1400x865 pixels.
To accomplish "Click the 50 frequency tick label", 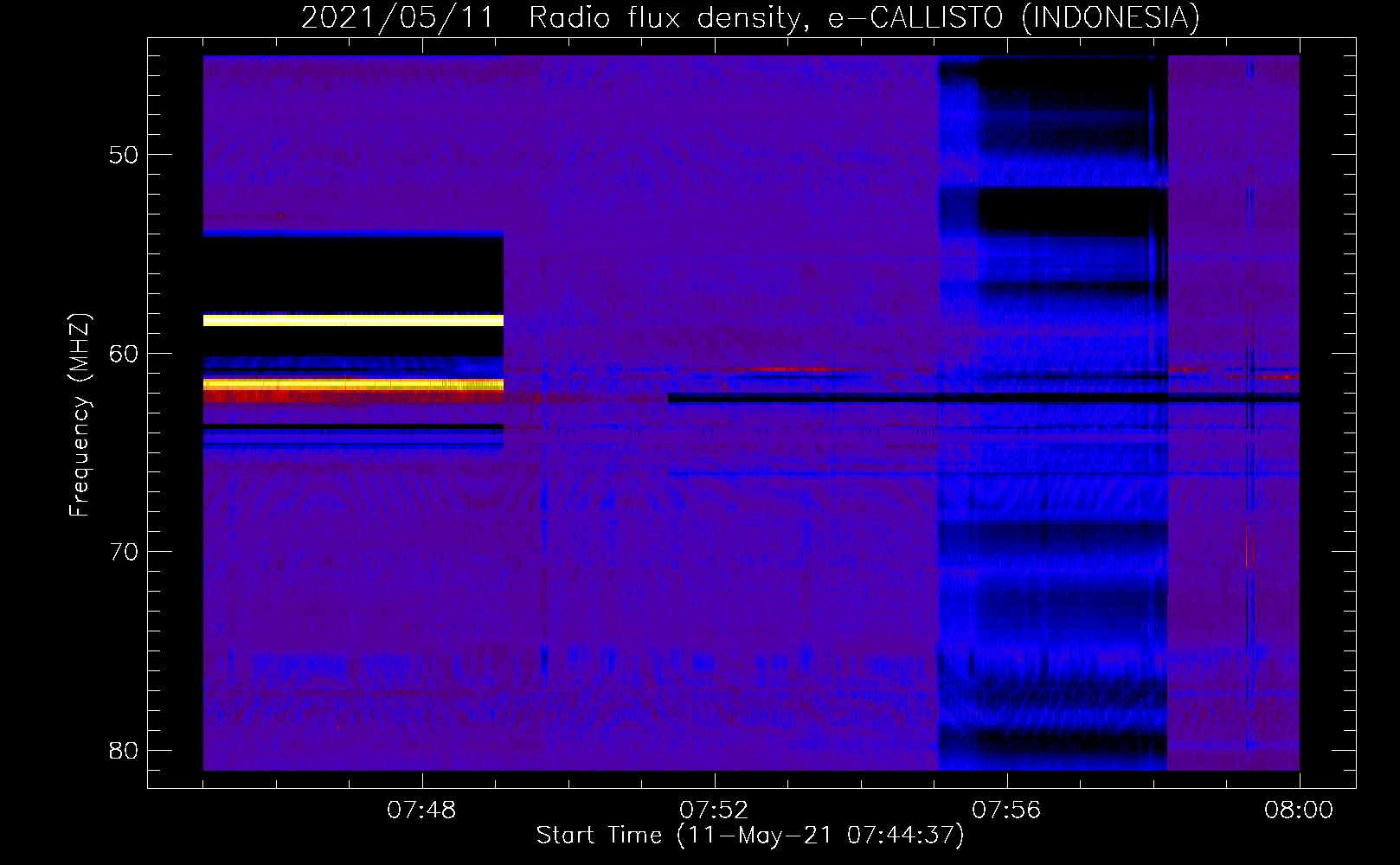I will tap(124, 156).
